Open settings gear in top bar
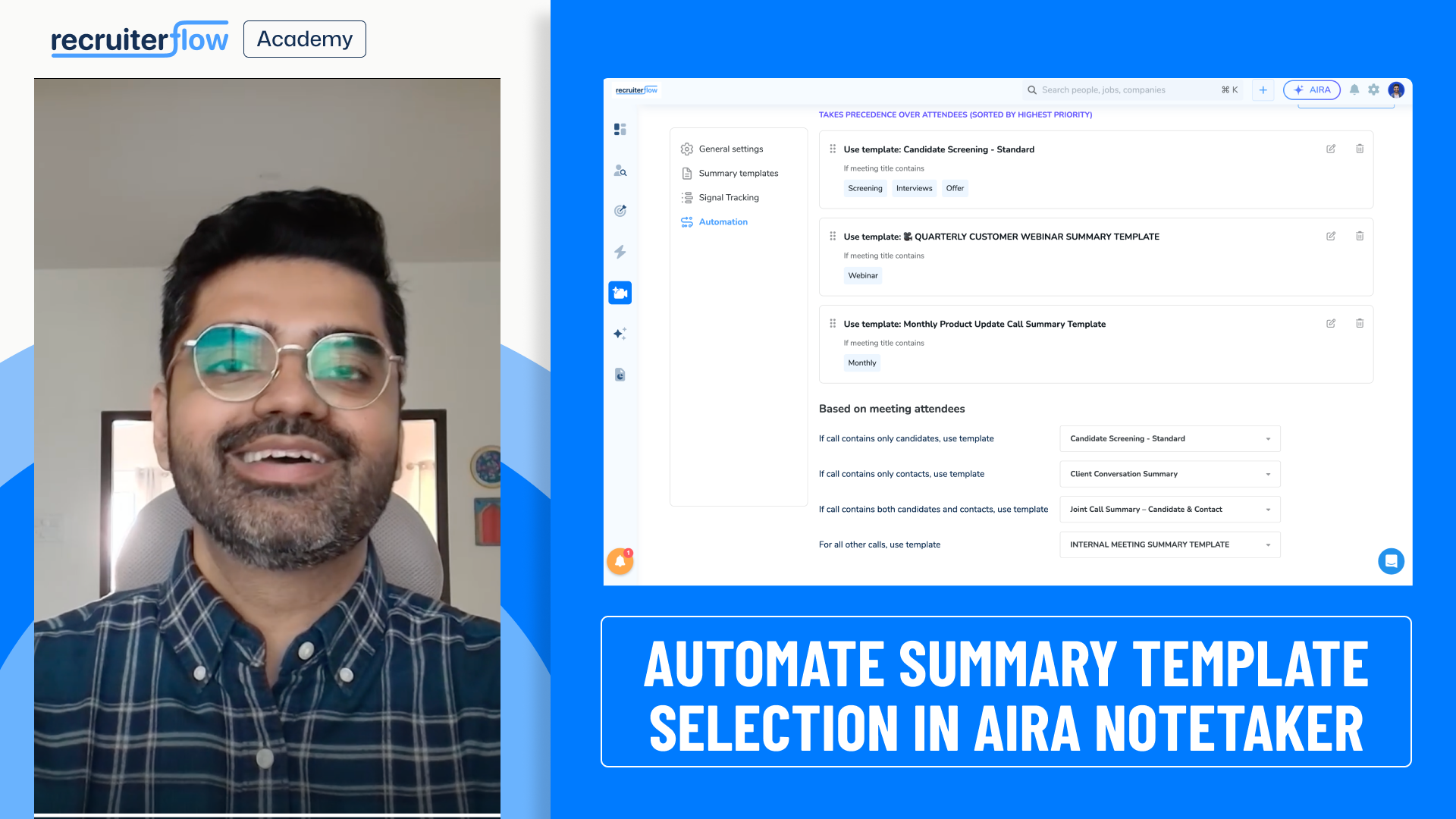The width and height of the screenshot is (1456, 819). (x=1373, y=89)
